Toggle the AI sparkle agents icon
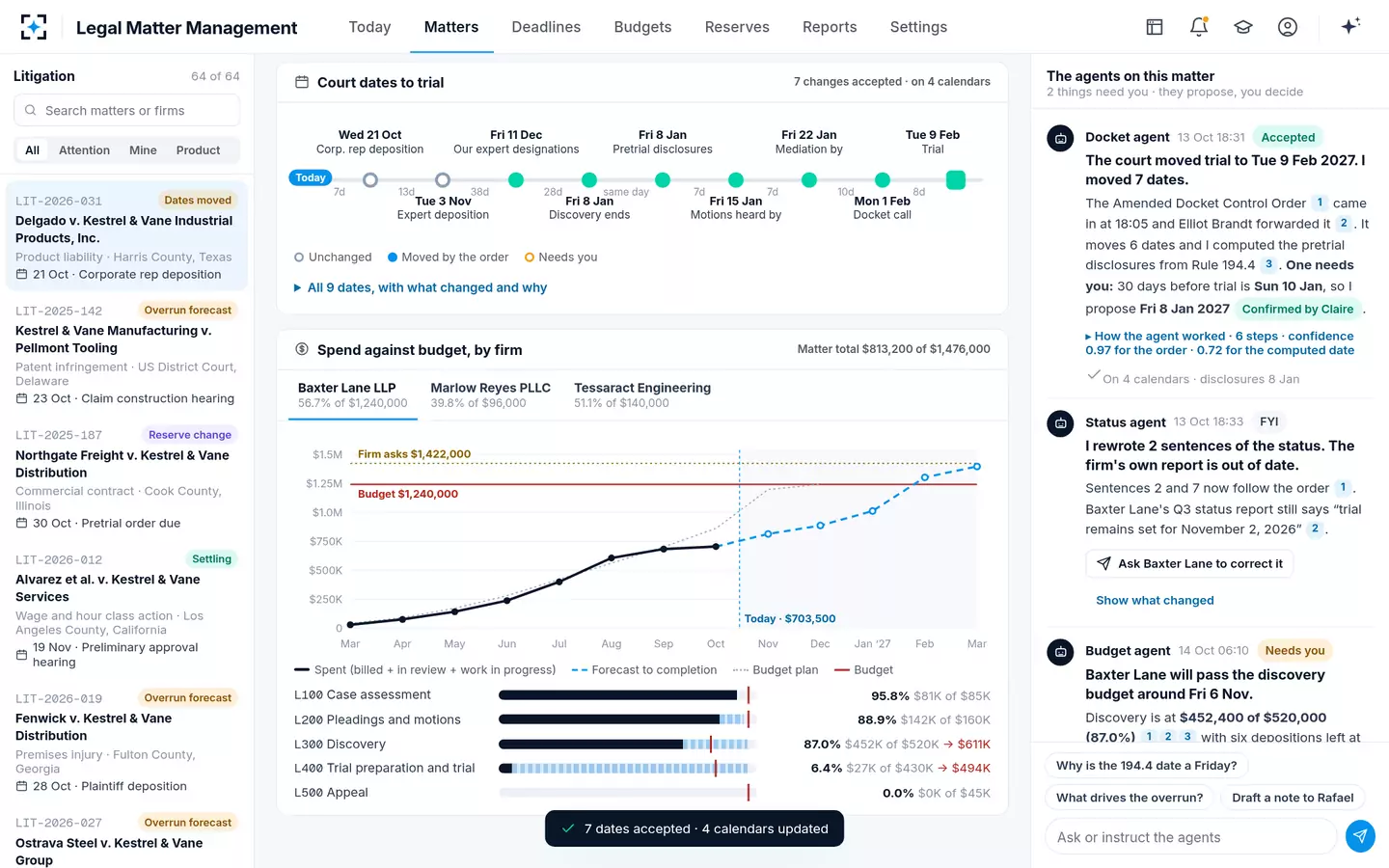 click(1350, 26)
